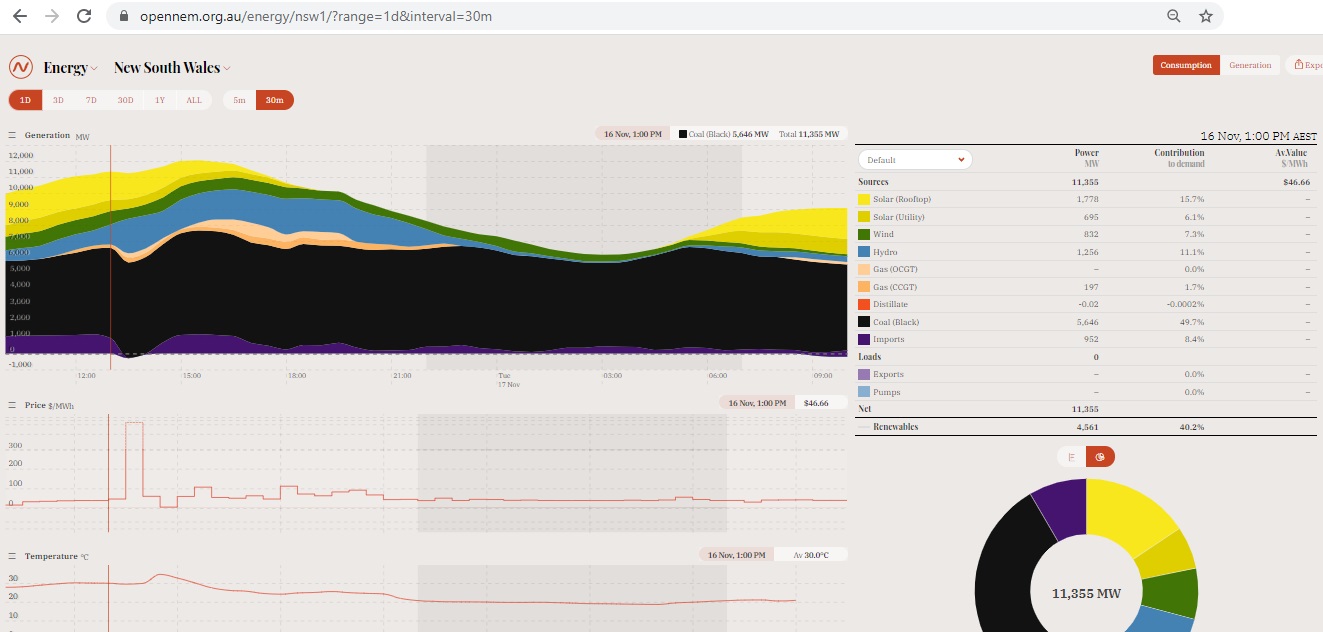Click the browser address bar URL
1323x632 pixels.
314,17
